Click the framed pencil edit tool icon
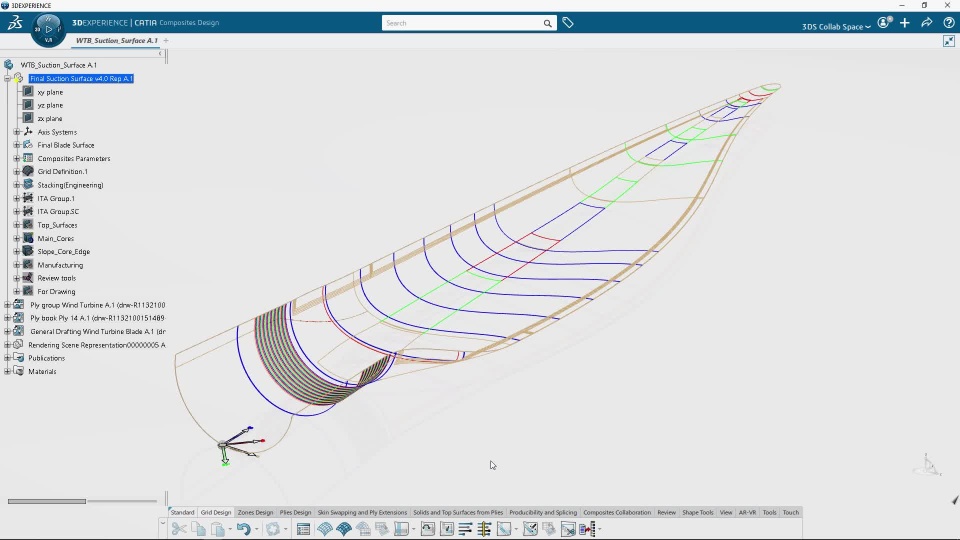Image resolution: width=960 pixels, height=540 pixels. pos(530,529)
